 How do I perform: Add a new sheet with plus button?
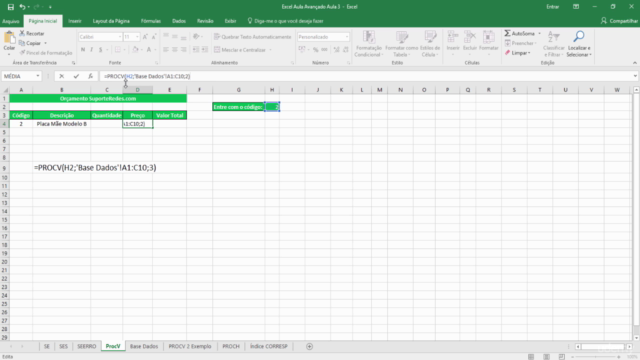[x=309, y=347]
